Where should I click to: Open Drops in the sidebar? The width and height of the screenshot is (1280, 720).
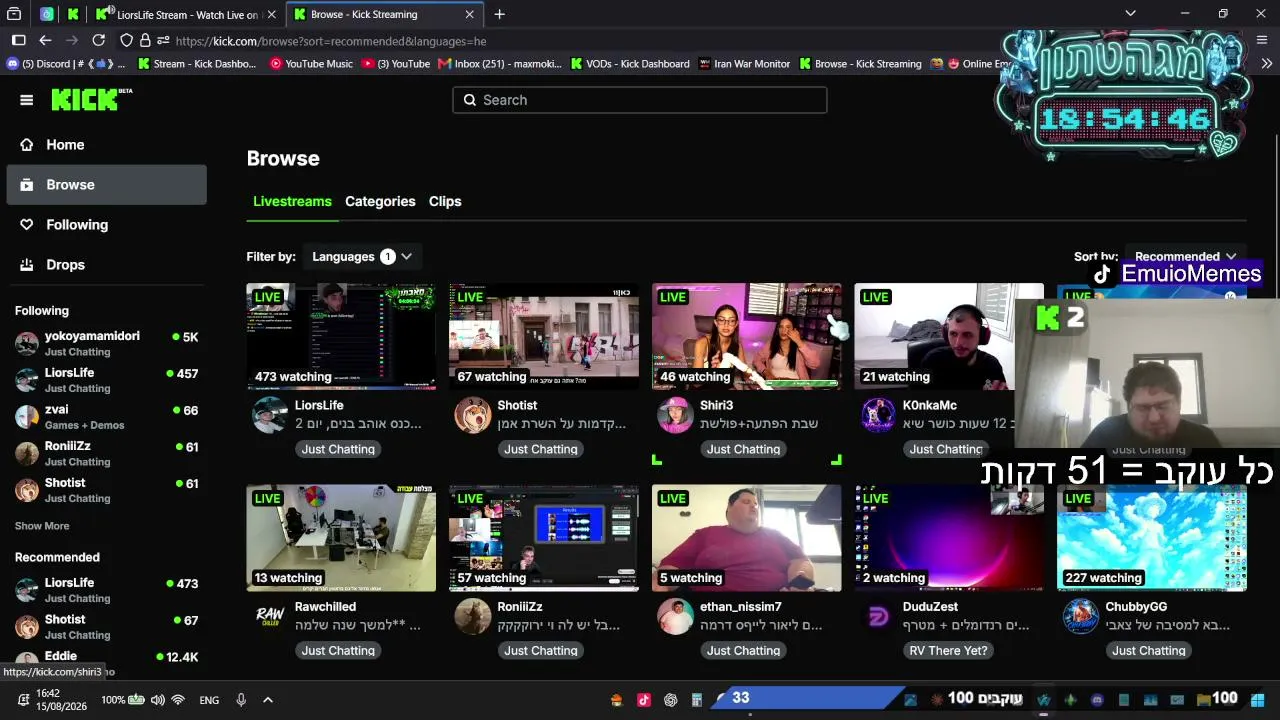(x=106, y=265)
